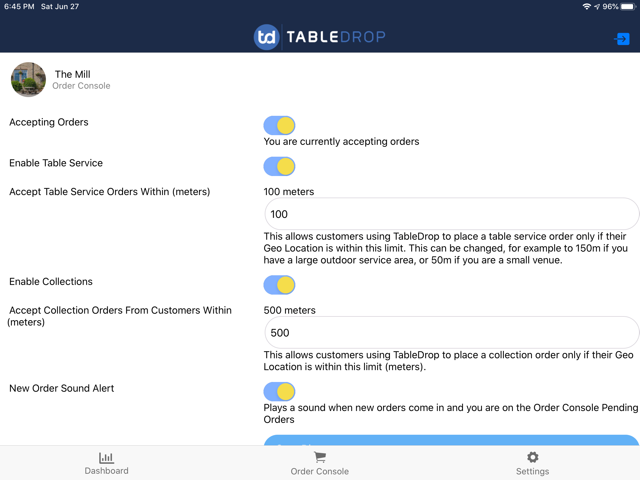Switch to Order Console tab

point(320,463)
